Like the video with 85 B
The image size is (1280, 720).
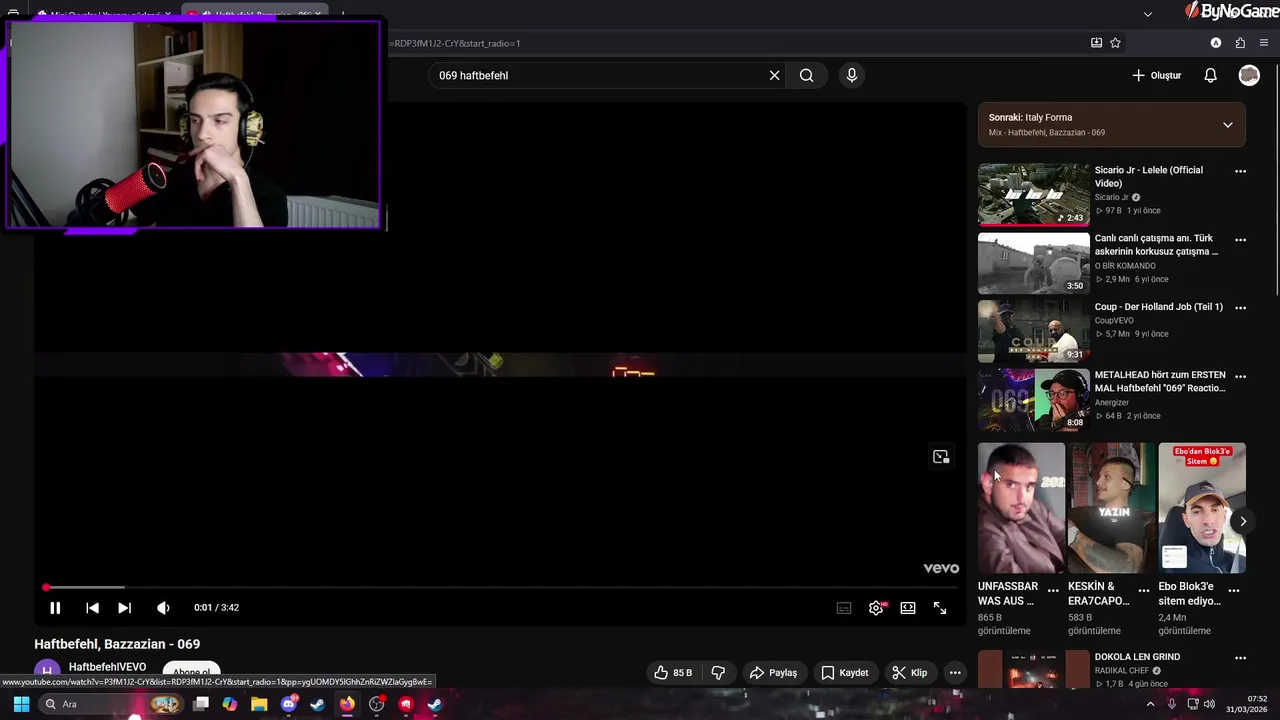[673, 673]
